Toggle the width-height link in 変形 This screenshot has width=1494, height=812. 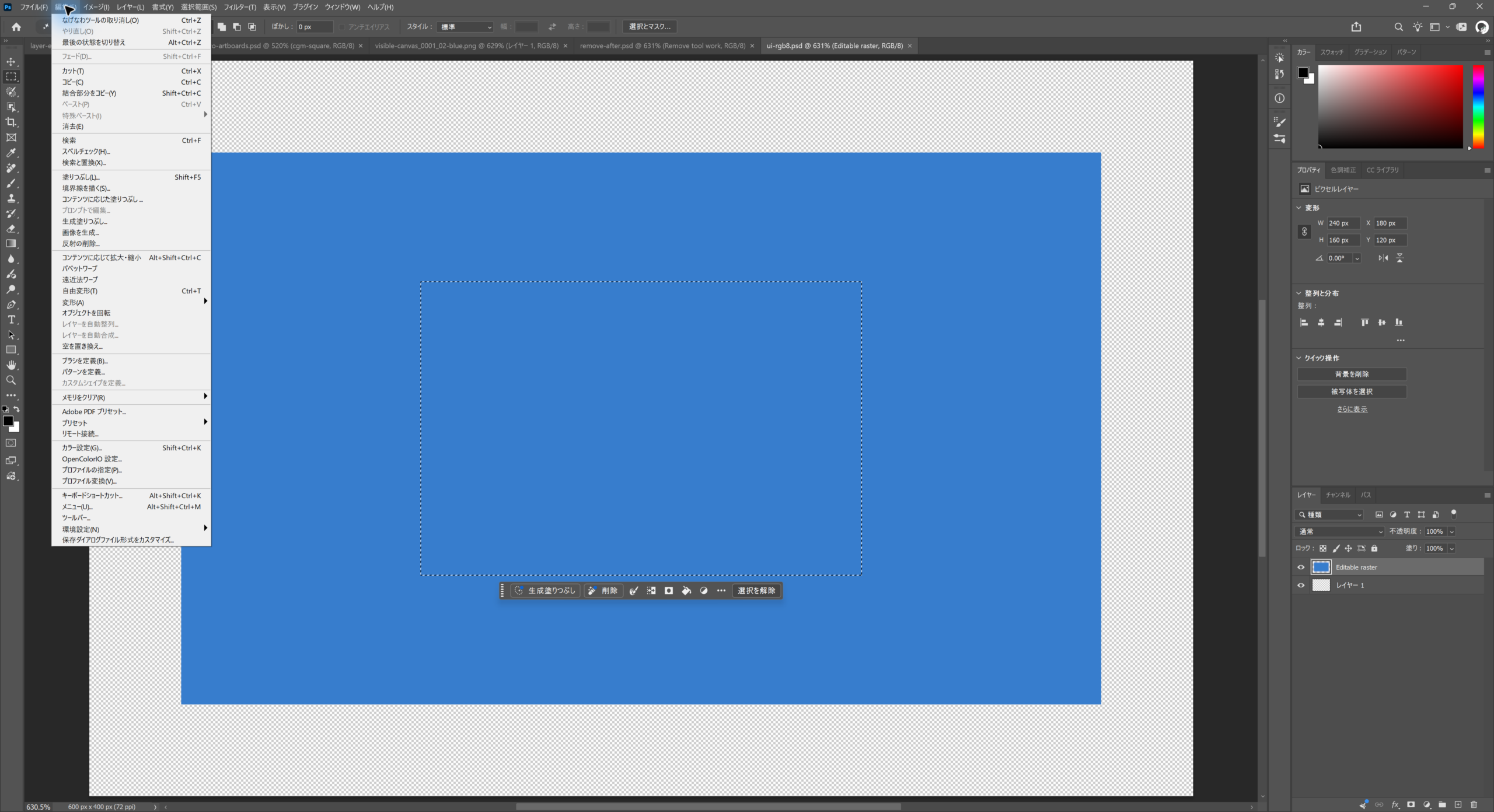point(1304,232)
